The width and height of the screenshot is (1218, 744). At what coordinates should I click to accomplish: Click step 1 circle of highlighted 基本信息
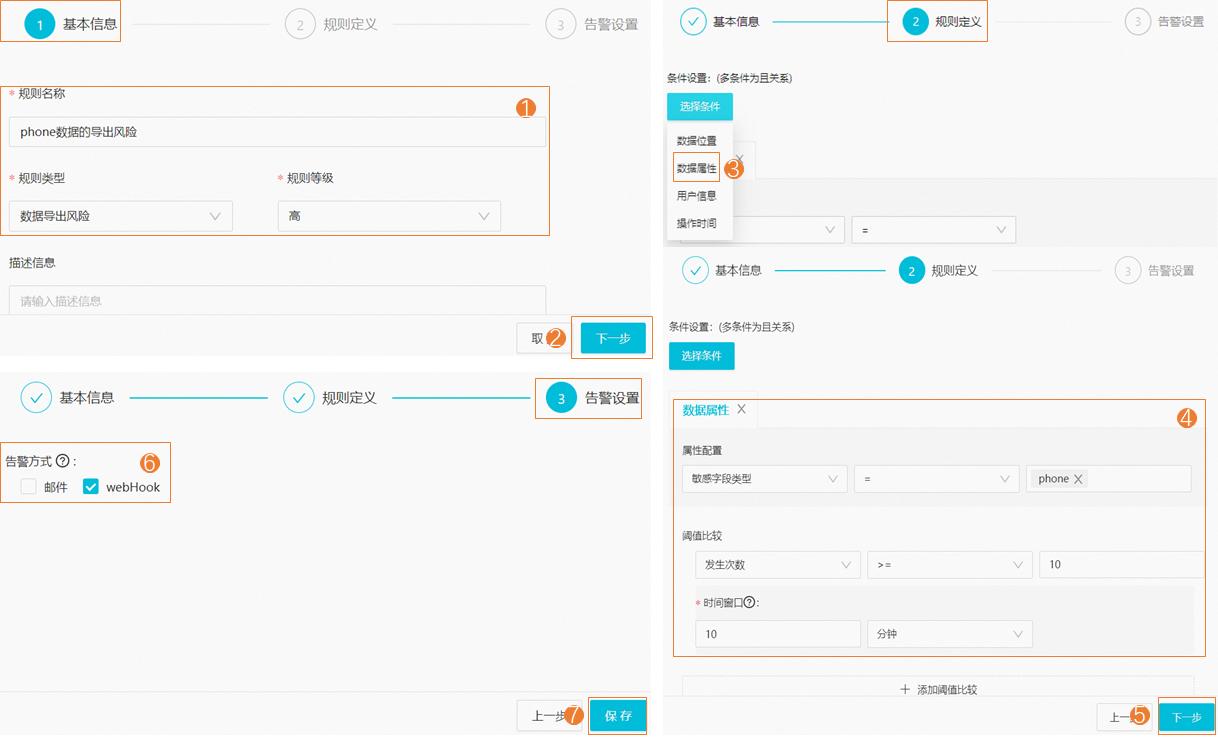40,25
